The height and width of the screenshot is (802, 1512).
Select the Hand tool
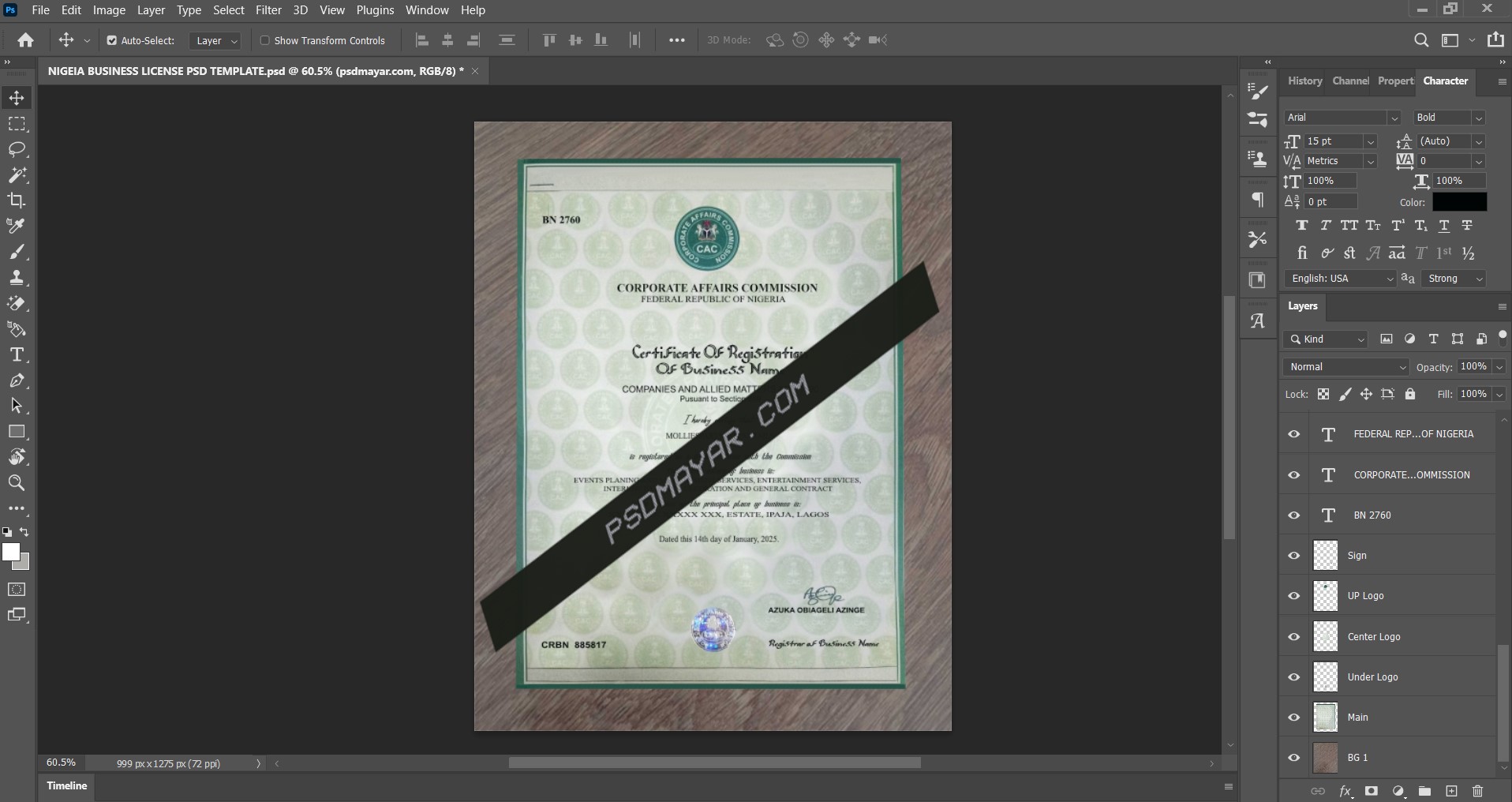[x=17, y=457]
